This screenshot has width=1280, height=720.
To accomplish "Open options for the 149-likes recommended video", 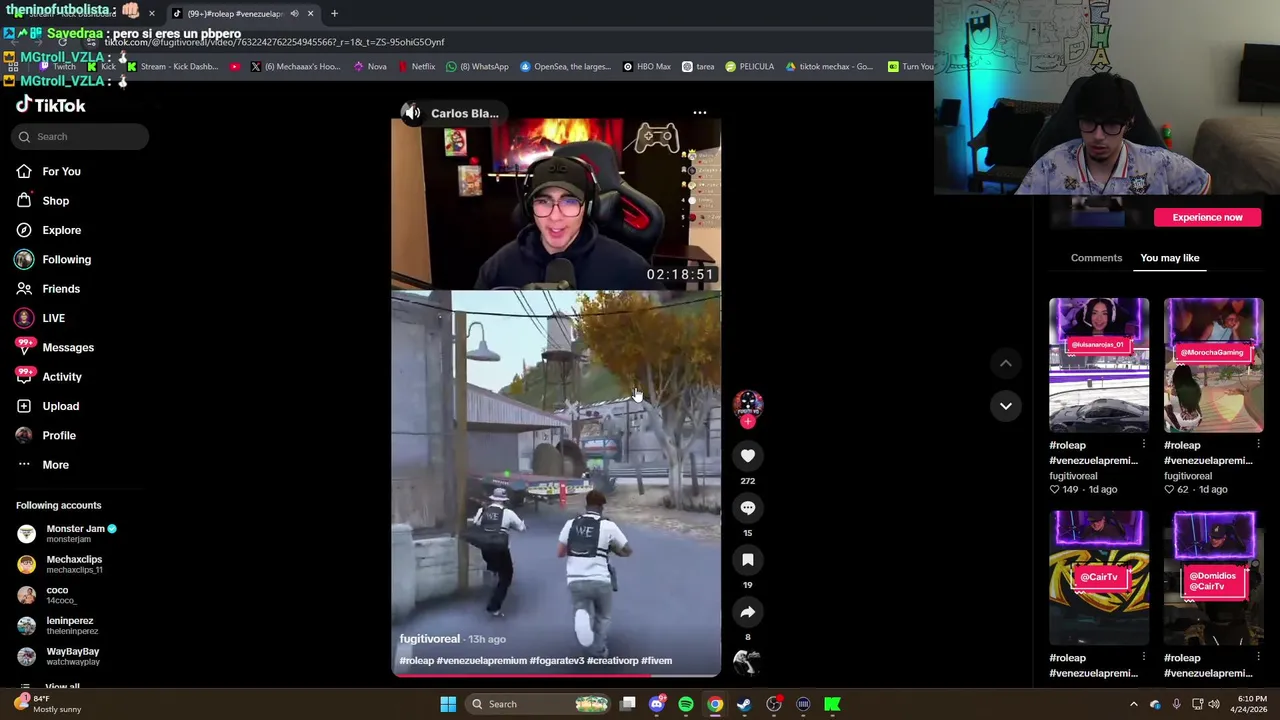I will coord(1143,444).
